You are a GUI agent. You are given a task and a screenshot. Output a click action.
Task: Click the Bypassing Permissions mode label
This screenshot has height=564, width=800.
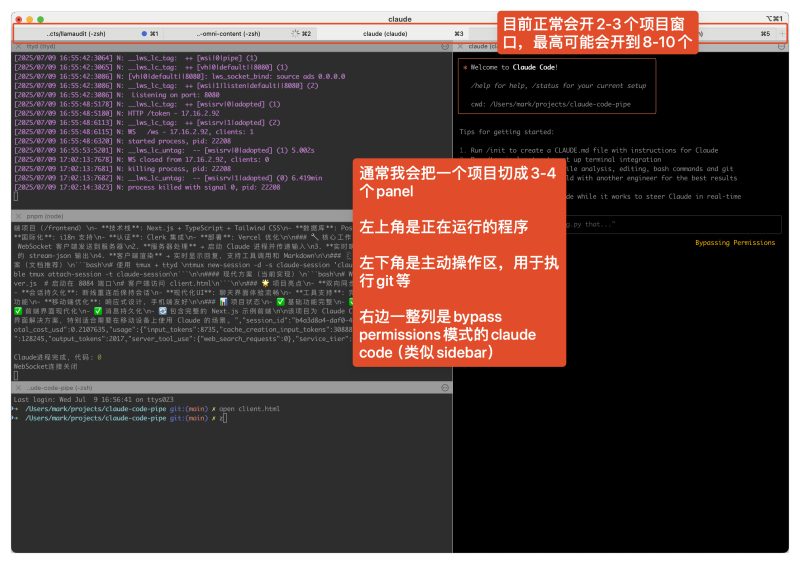[735, 243]
